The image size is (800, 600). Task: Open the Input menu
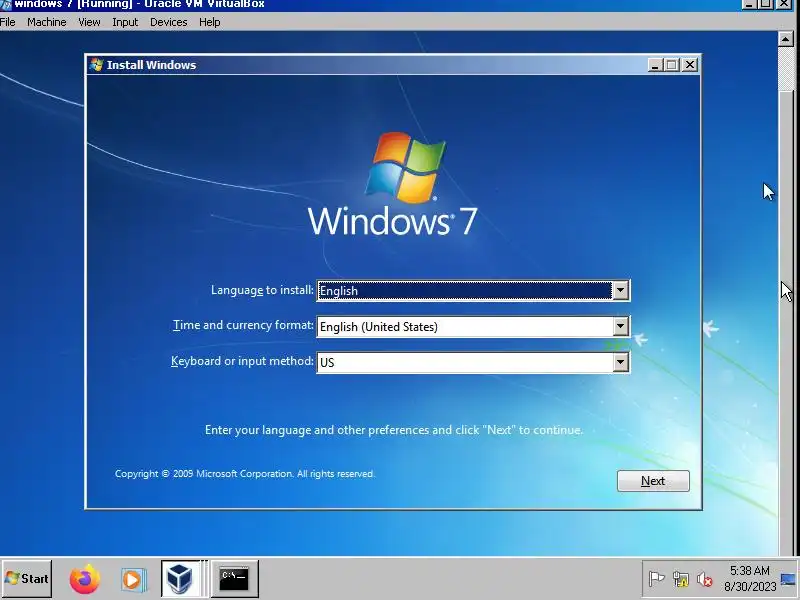click(125, 22)
